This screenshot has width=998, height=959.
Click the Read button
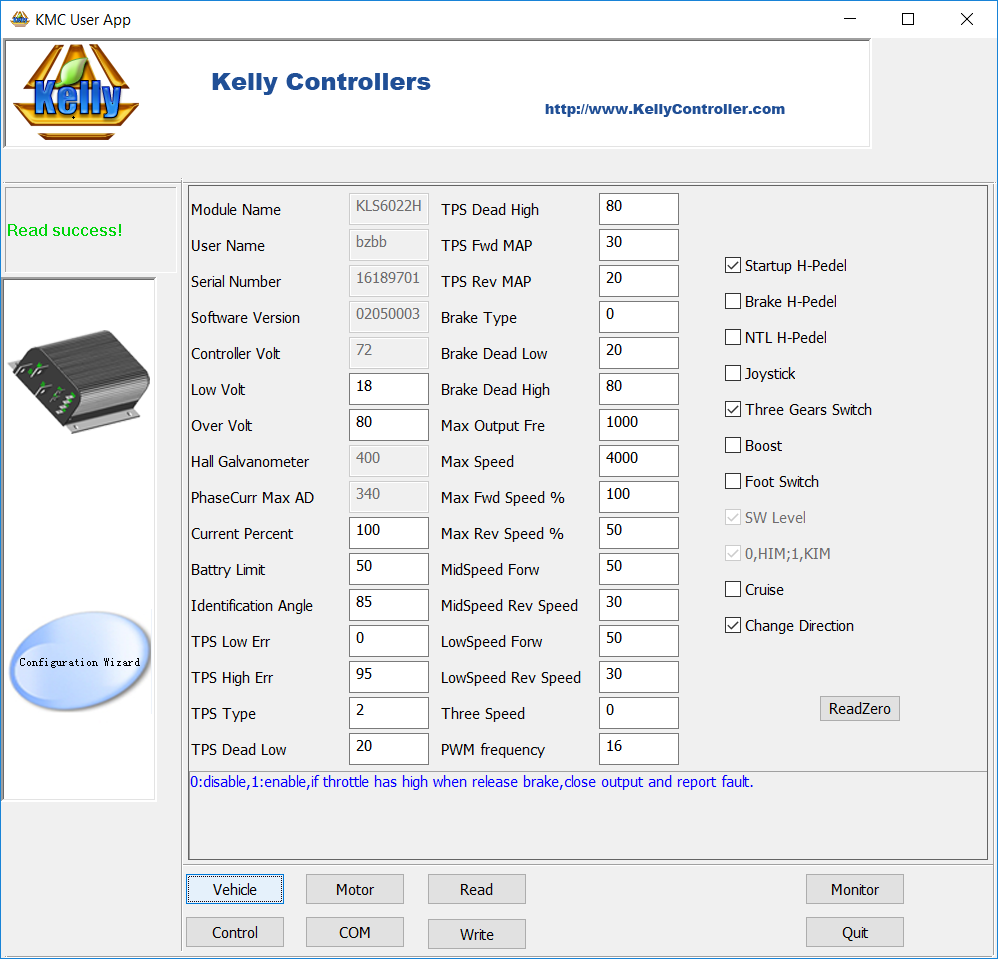click(477, 889)
